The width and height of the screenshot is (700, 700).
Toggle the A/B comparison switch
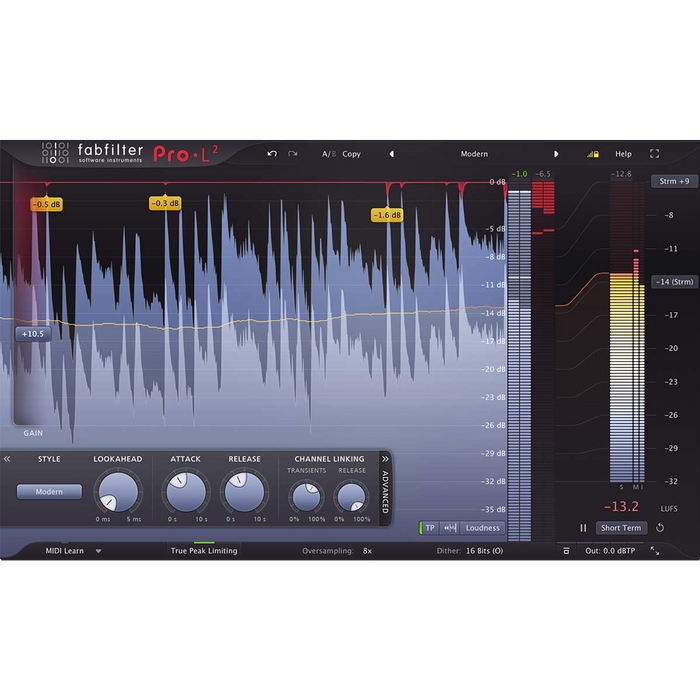(x=329, y=154)
